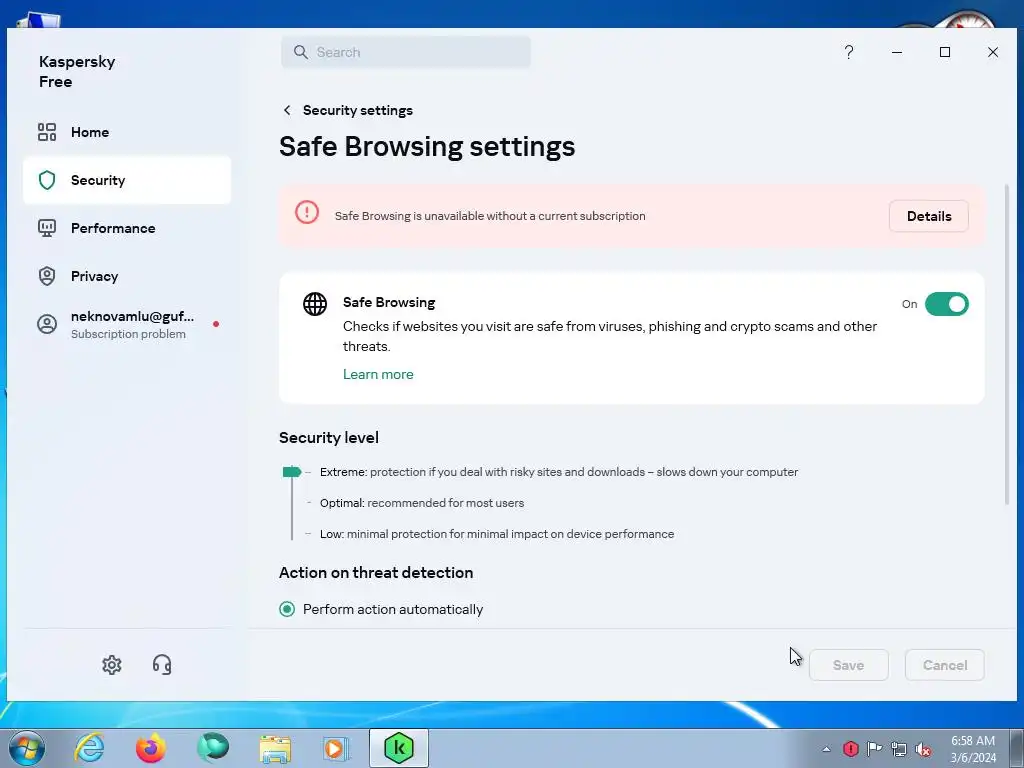The width and height of the screenshot is (1024, 768).
Task: Click the red Kaspersky tray alert icon
Action: coord(850,748)
